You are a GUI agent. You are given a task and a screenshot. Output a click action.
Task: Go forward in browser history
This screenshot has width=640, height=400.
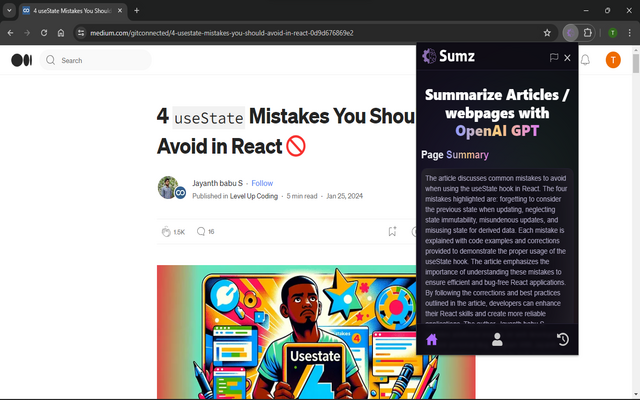tap(27, 33)
